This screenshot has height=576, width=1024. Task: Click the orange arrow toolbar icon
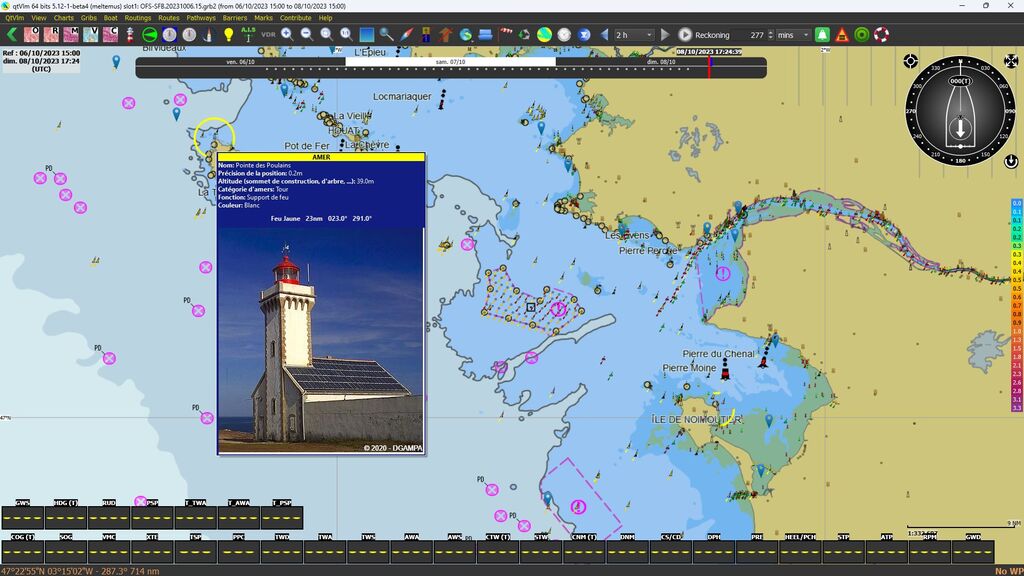coord(445,35)
